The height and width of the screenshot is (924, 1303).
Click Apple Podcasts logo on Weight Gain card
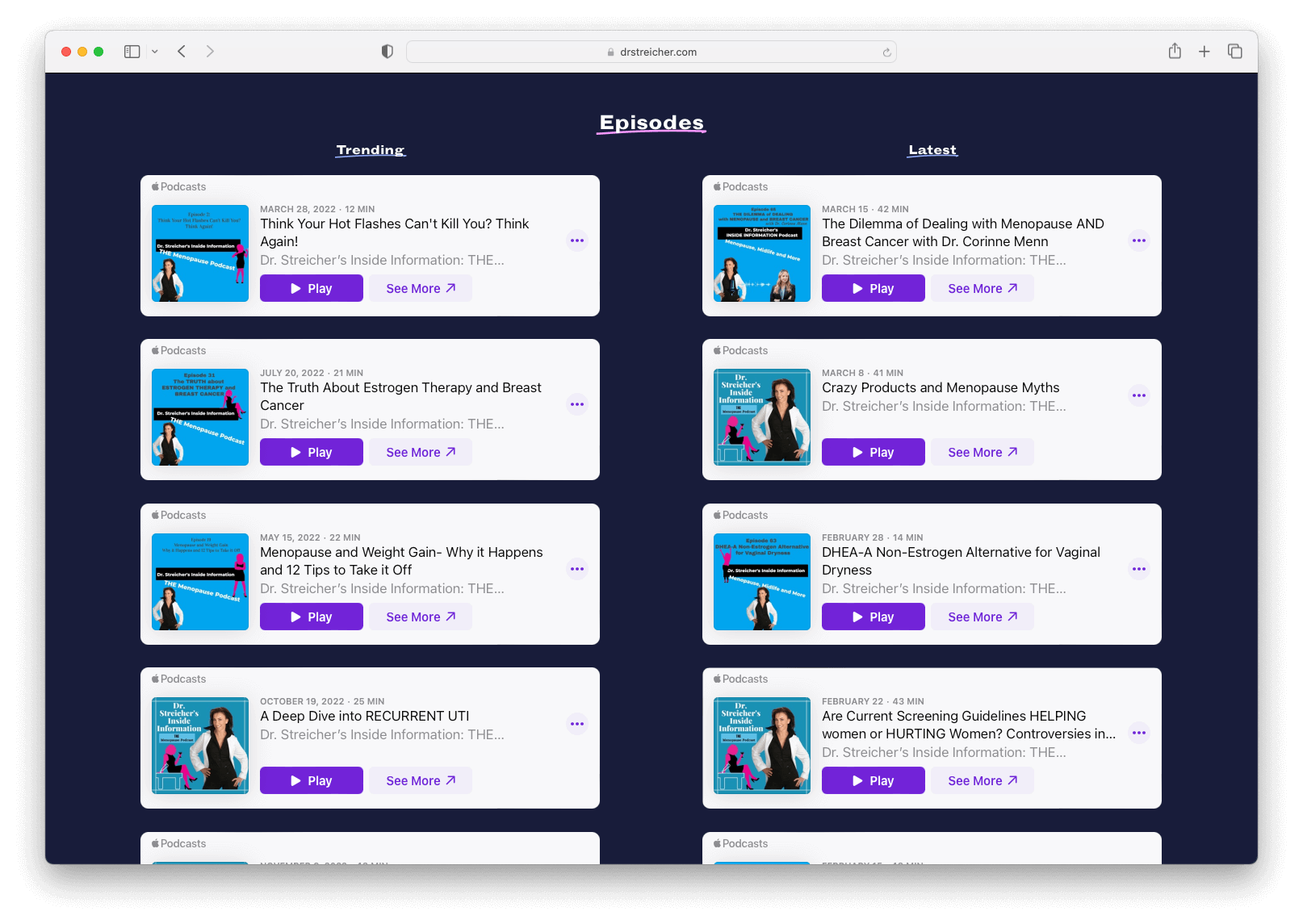click(178, 515)
